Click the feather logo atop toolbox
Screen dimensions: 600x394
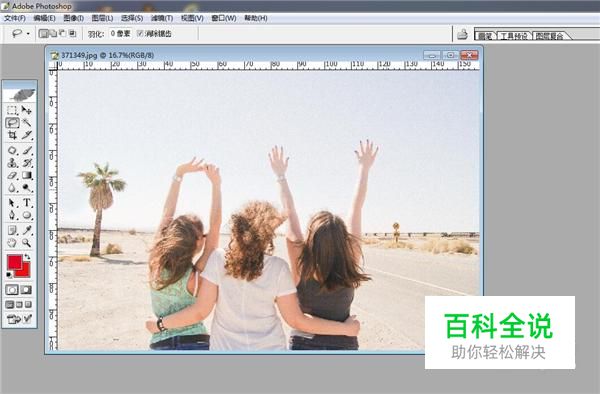(20, 95)
